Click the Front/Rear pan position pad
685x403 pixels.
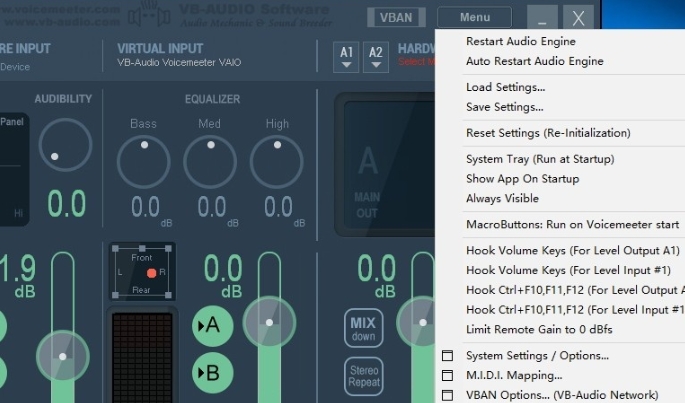(x=142, y=272)
